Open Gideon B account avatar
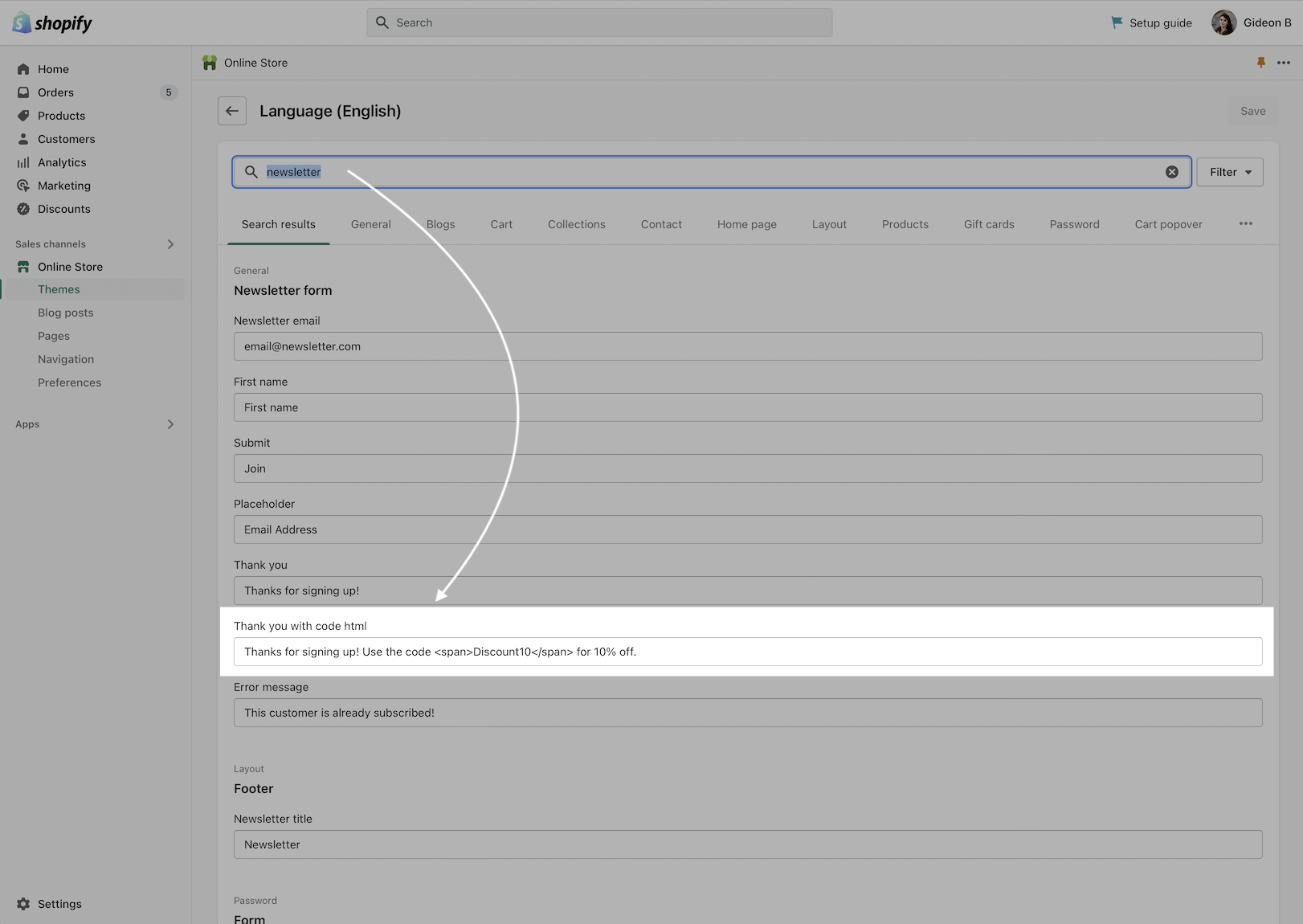 point(1223,22)
